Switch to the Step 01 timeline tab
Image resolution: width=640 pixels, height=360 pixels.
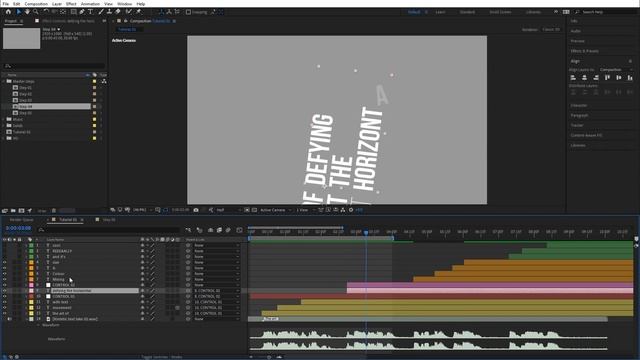coord(109,220)
